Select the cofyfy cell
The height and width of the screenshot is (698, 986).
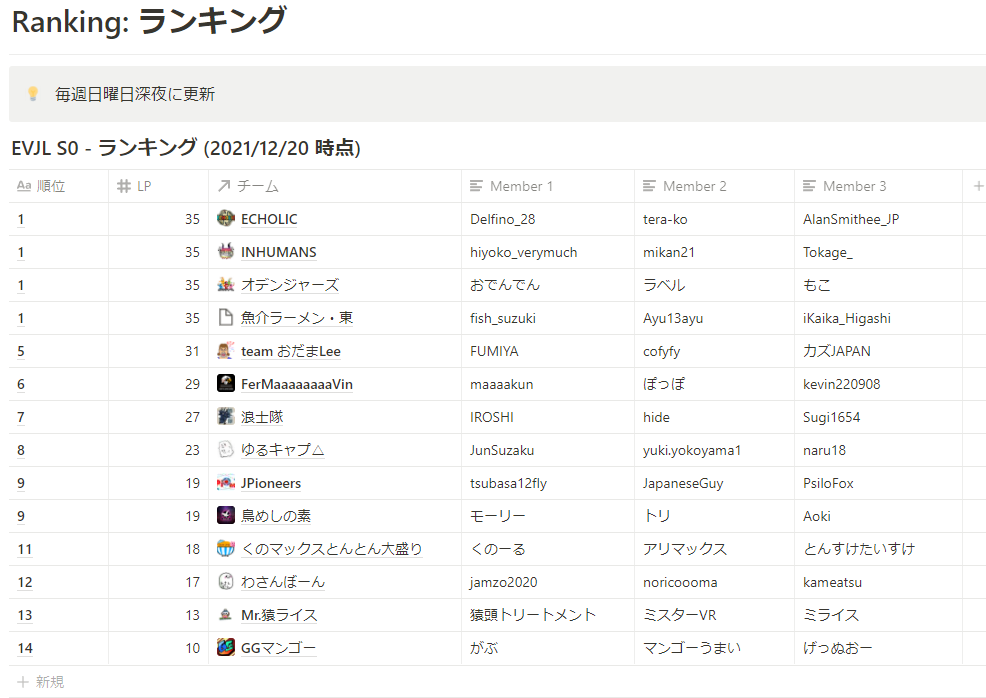(714, 351)
